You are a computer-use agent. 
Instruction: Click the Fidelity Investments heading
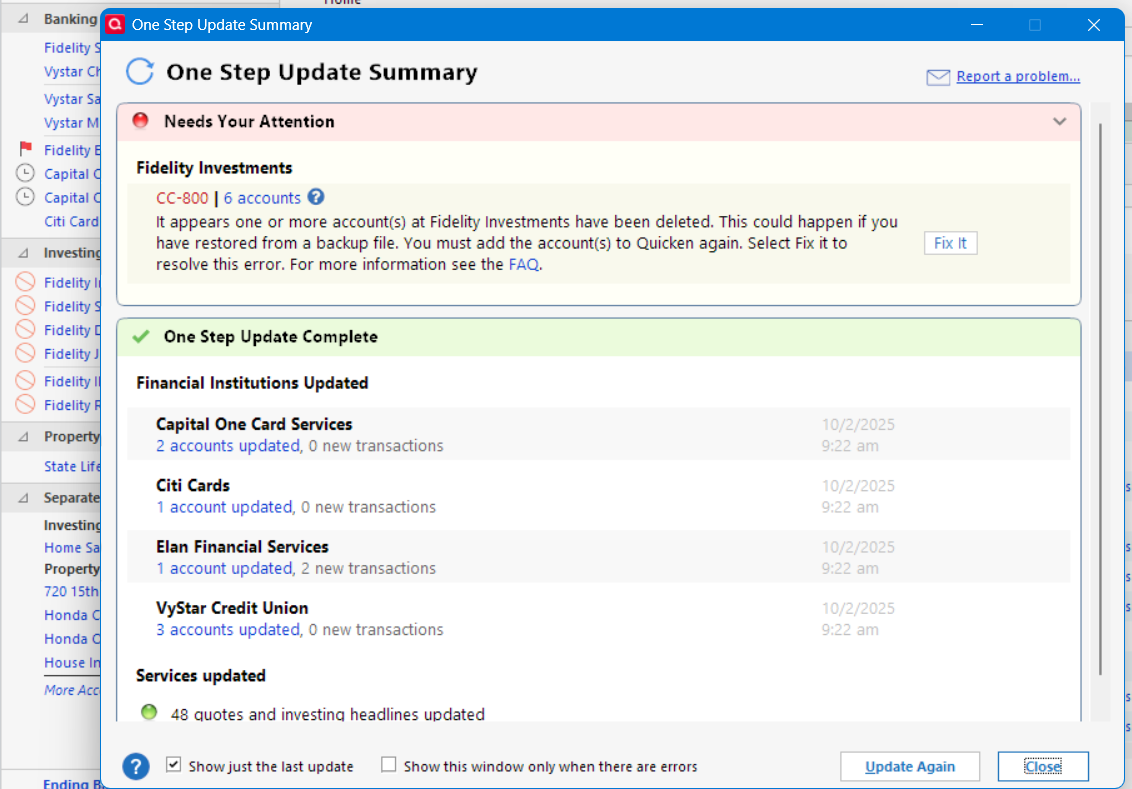[214, 168]
